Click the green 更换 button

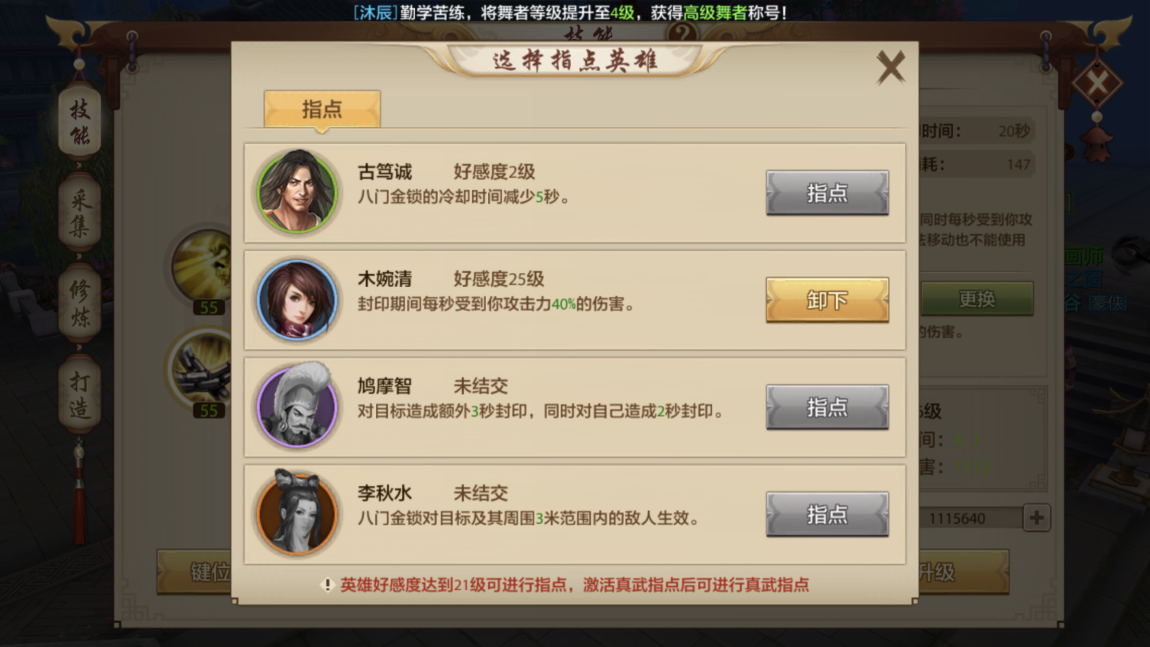tap(976, 299)
